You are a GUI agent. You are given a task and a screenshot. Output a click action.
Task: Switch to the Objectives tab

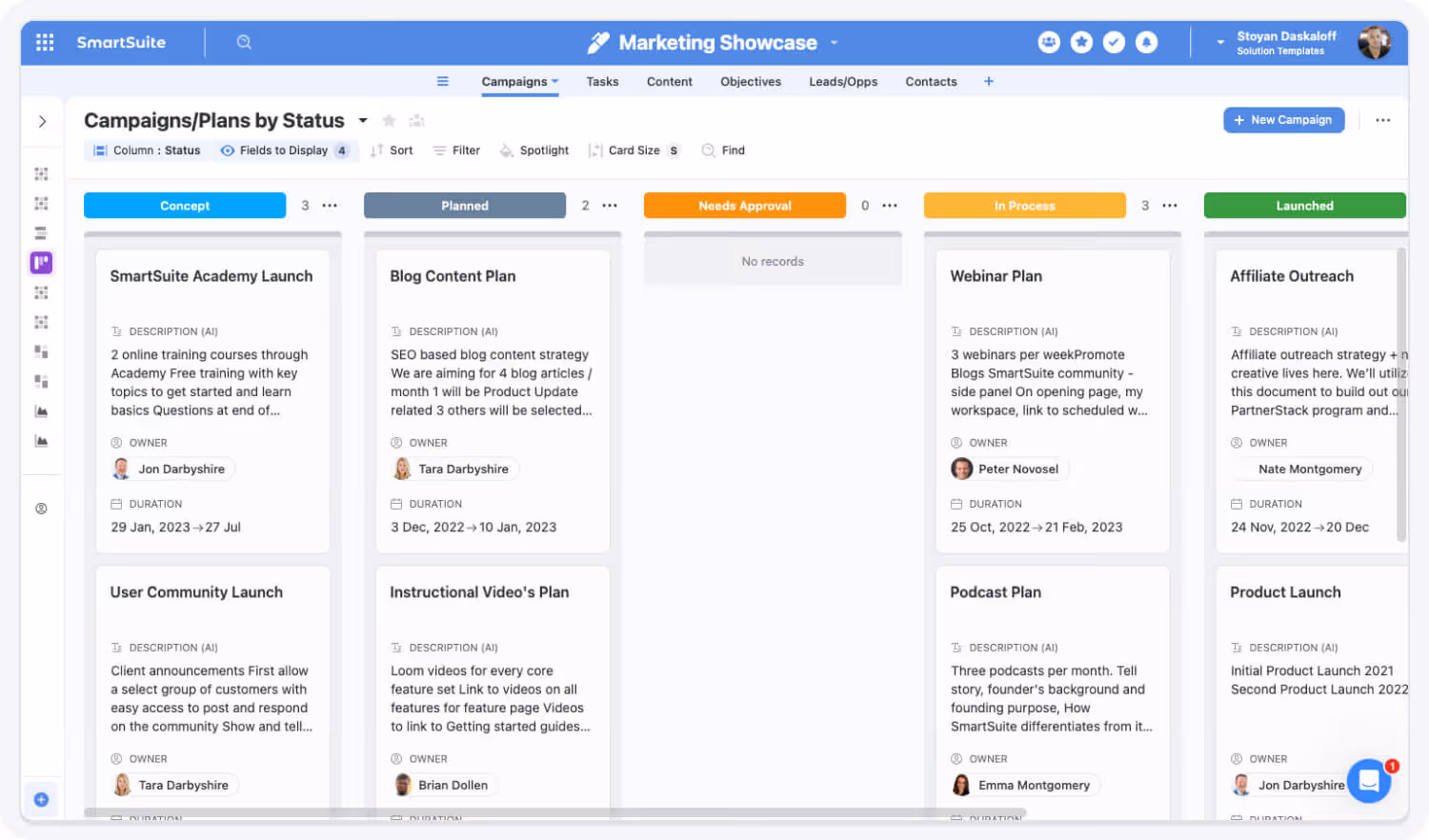click(751, 82)
